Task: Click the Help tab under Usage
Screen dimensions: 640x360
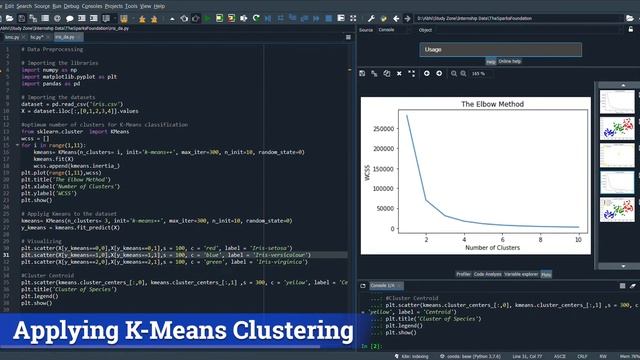Action: click(x=491, y=62)
